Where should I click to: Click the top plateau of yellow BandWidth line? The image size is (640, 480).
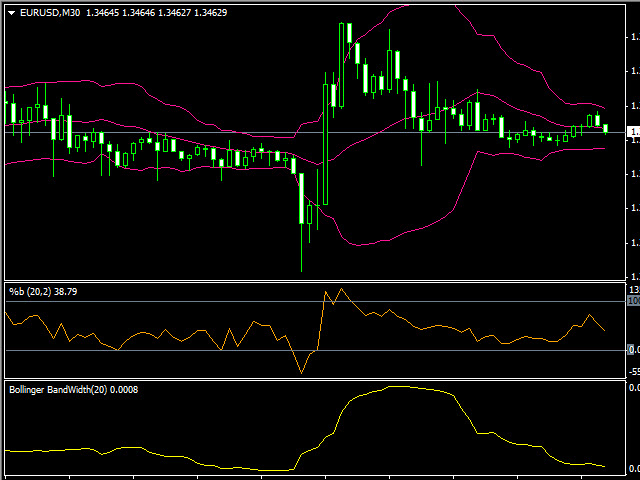(x=400, y=386)
